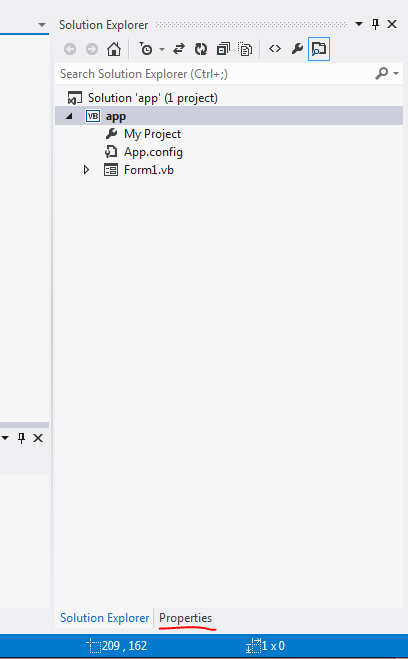The image size is (408, 659).
Task: Click the Forward navigation arrow icon
Action: click(92, 50)
